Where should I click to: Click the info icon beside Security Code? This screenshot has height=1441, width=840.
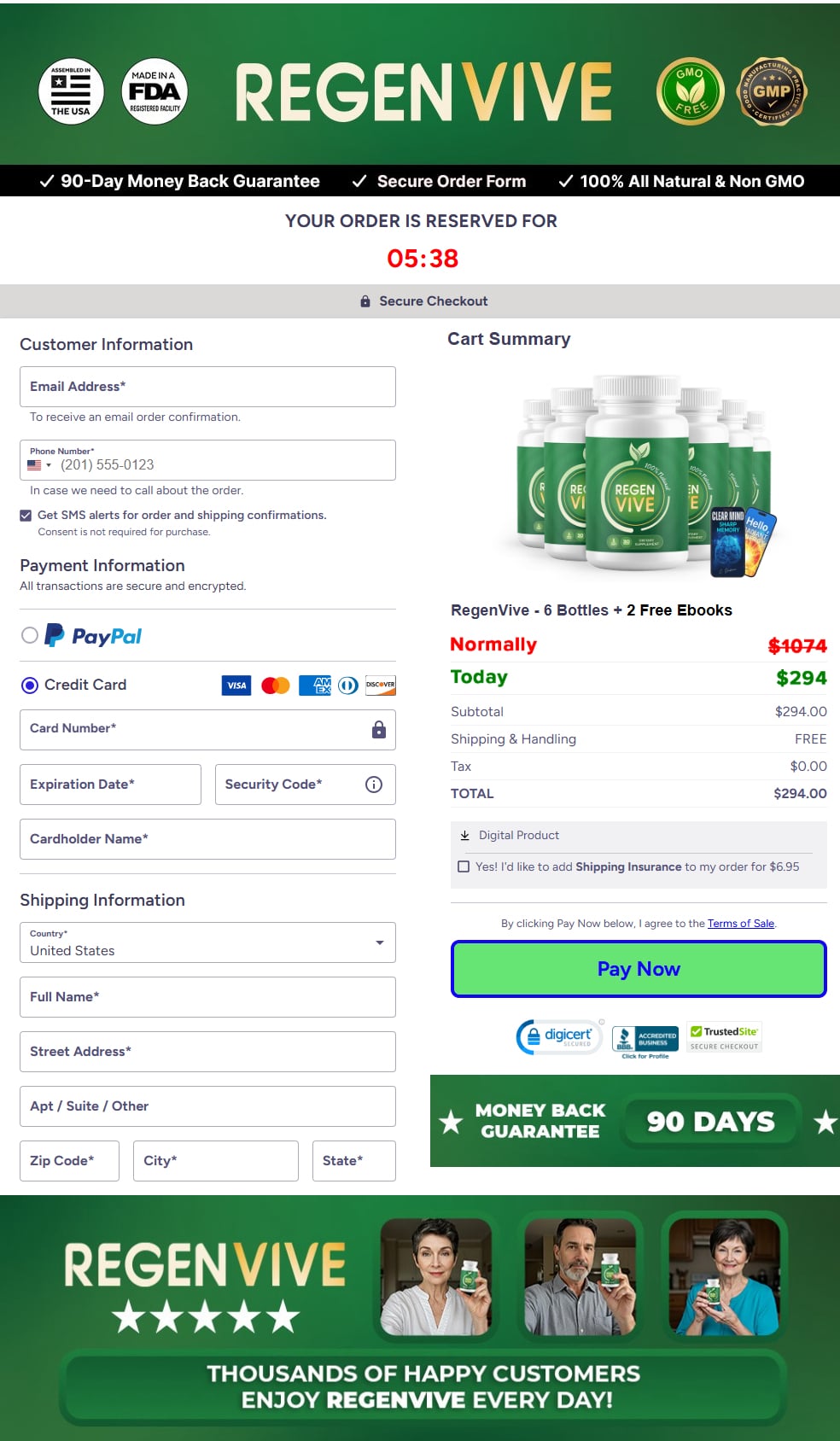[373, 784]
